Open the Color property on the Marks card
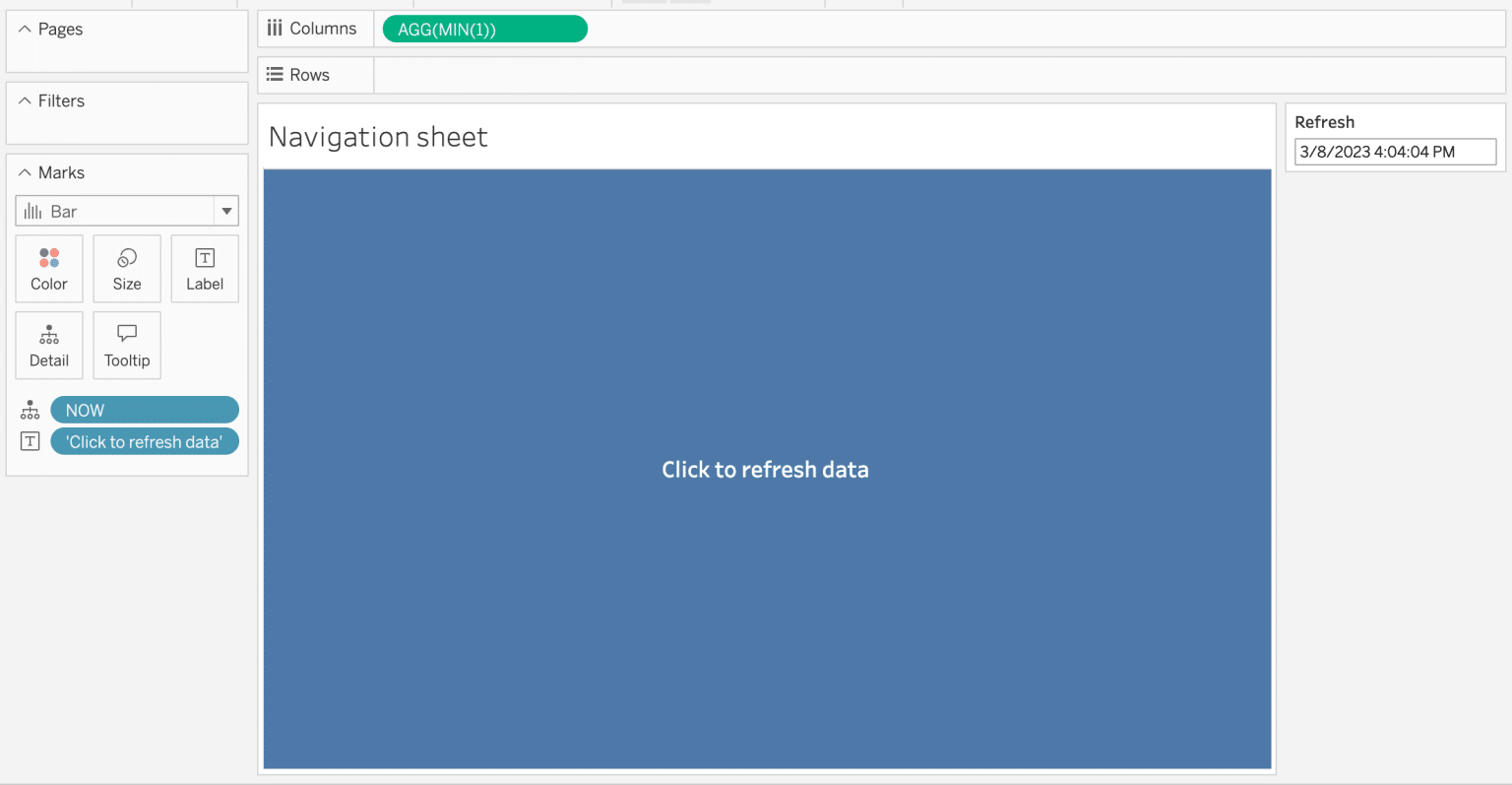Viewport: 1512px width, 785px height. click(x=48, y=268)
